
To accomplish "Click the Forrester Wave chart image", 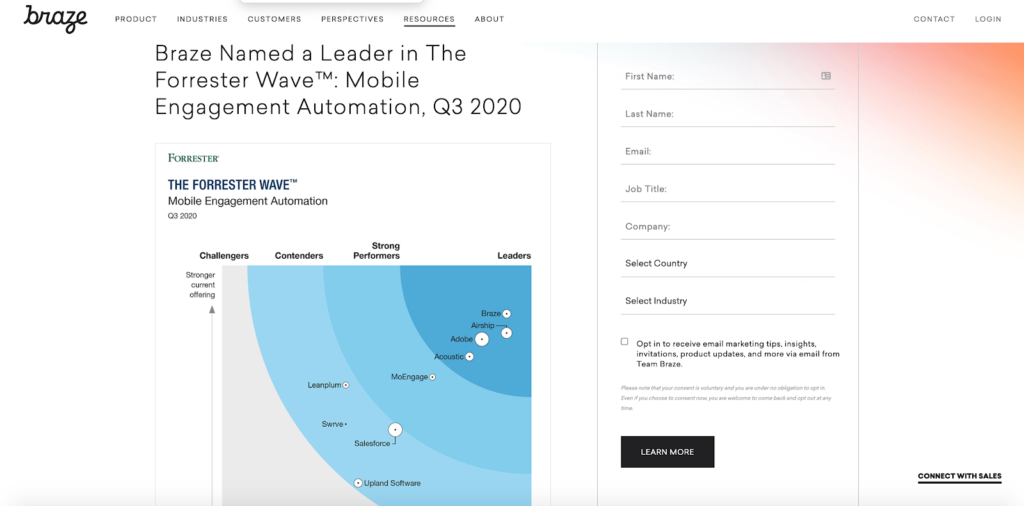I will click(x=353, y=324).
